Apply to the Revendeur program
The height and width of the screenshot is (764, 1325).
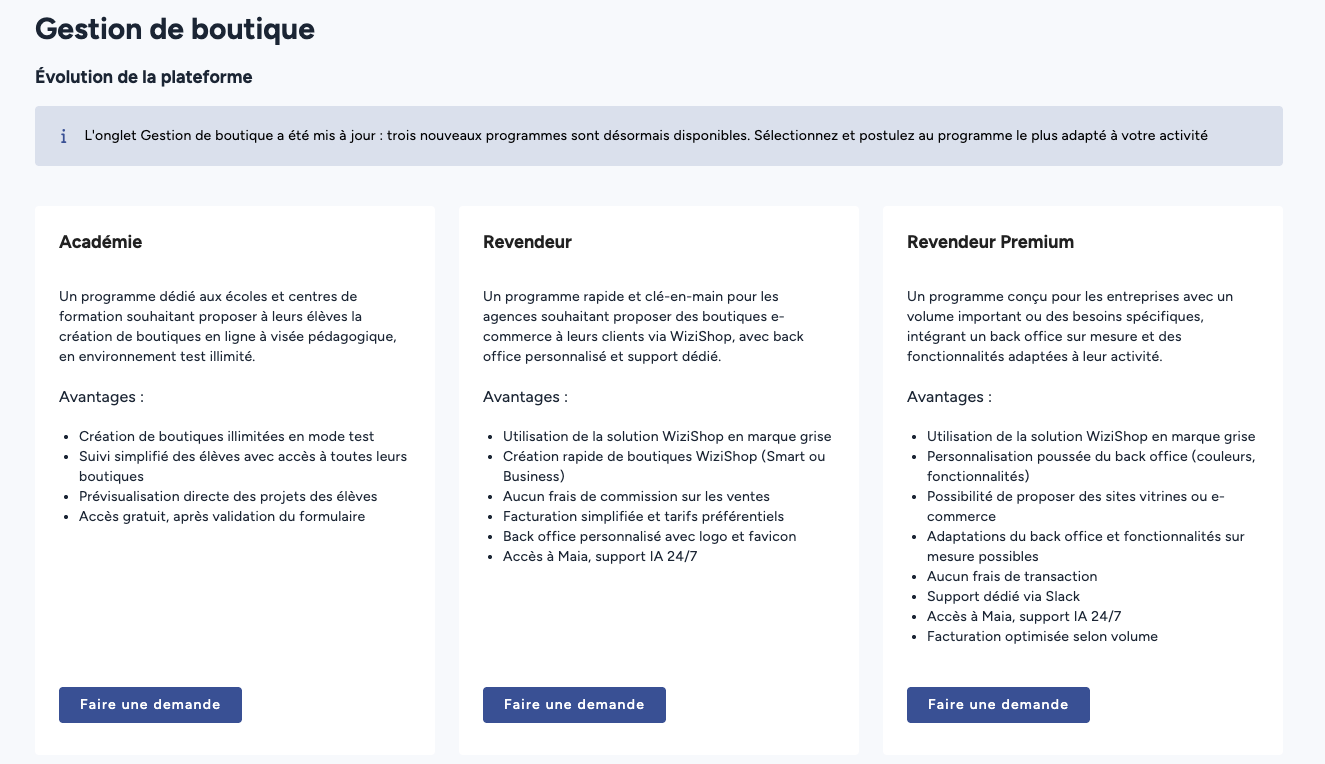(574, 704)
